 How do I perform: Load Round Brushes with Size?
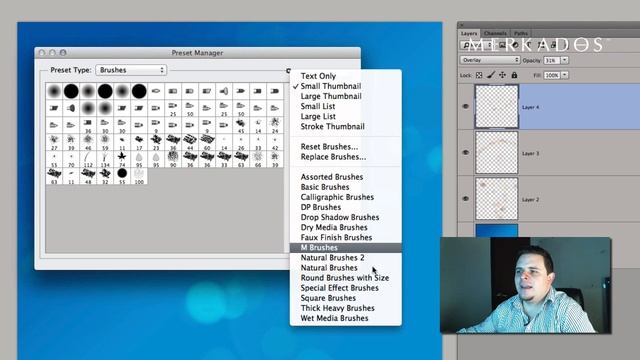click(x=344, y=278)
